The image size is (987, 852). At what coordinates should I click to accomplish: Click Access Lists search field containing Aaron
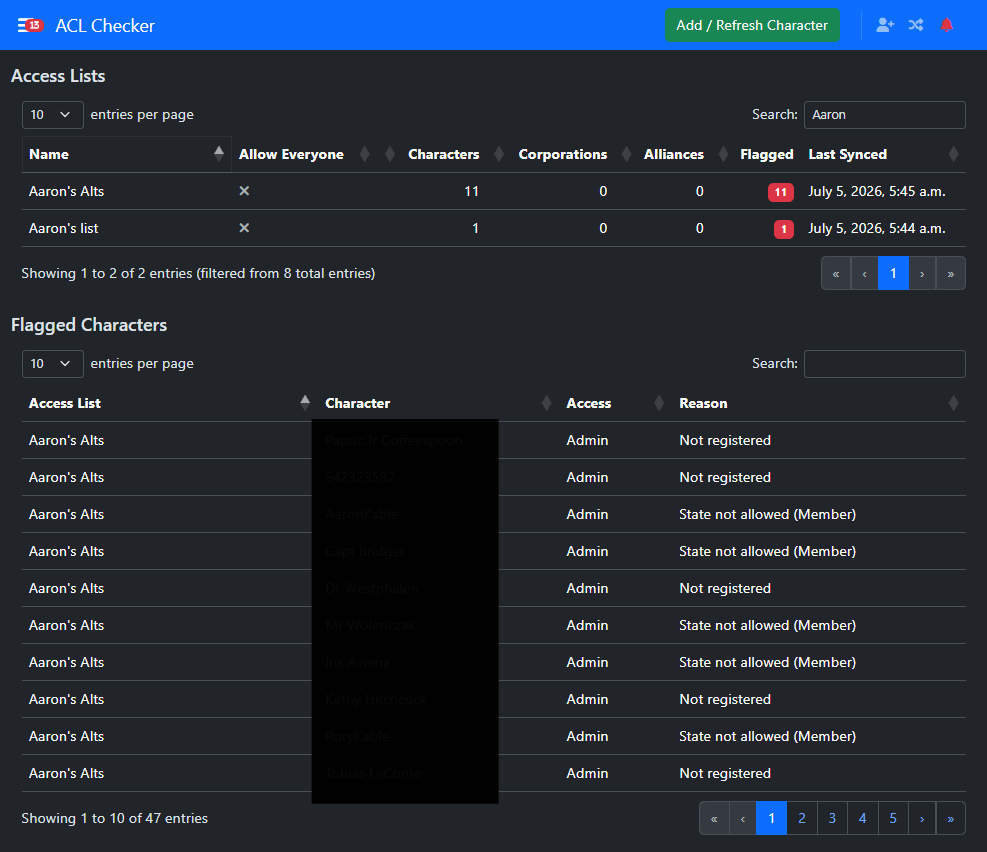pos(884,115)
